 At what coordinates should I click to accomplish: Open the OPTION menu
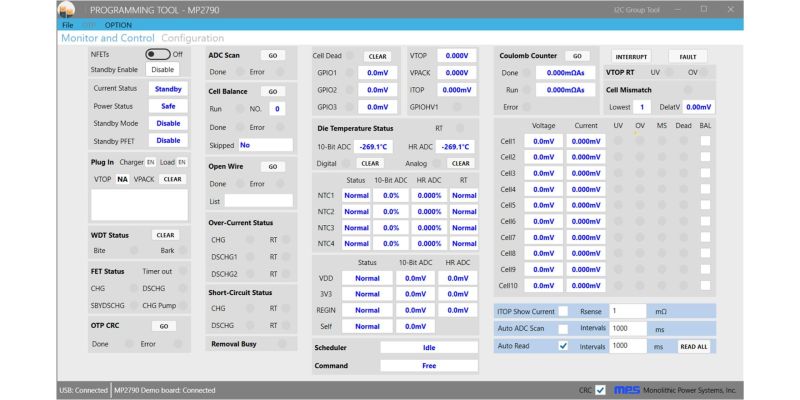(x=118, y=25)
